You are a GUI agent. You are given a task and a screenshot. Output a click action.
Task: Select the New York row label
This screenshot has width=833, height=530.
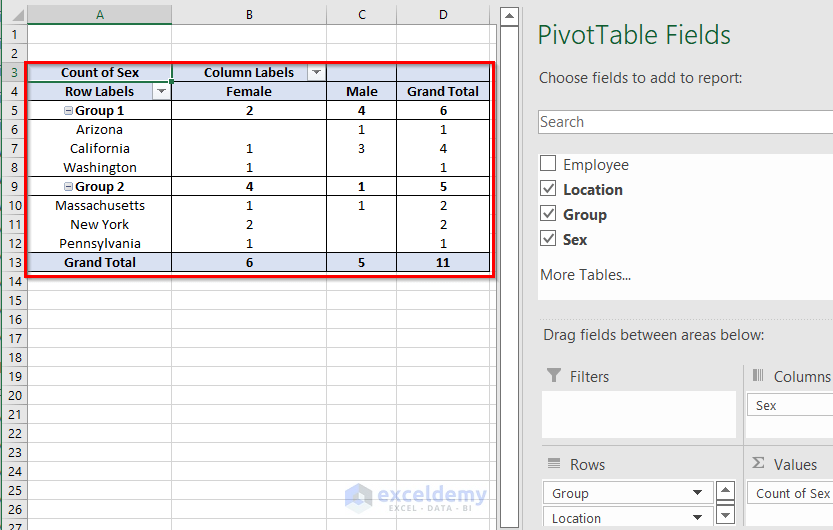click(x=99, y=225)
